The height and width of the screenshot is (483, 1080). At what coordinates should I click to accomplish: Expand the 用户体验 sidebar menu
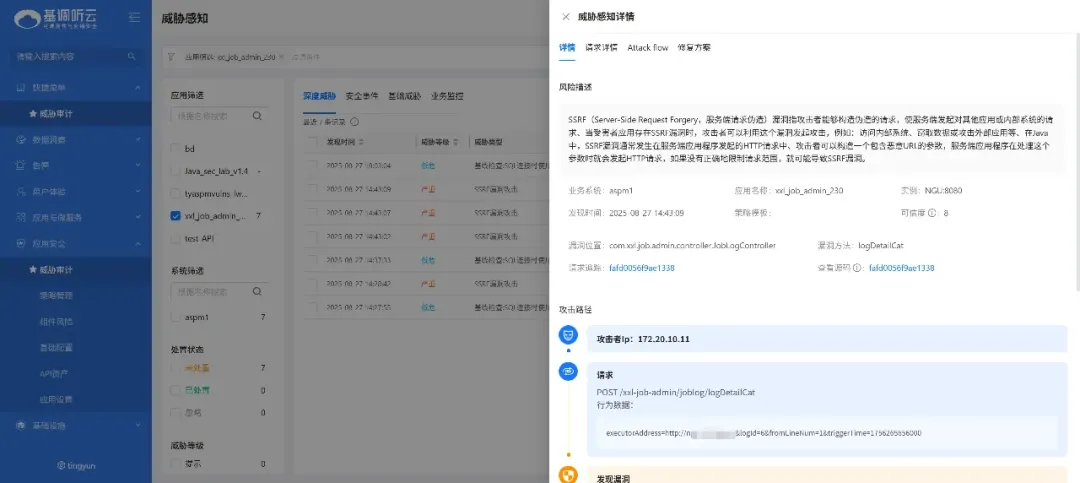[138, 191]
